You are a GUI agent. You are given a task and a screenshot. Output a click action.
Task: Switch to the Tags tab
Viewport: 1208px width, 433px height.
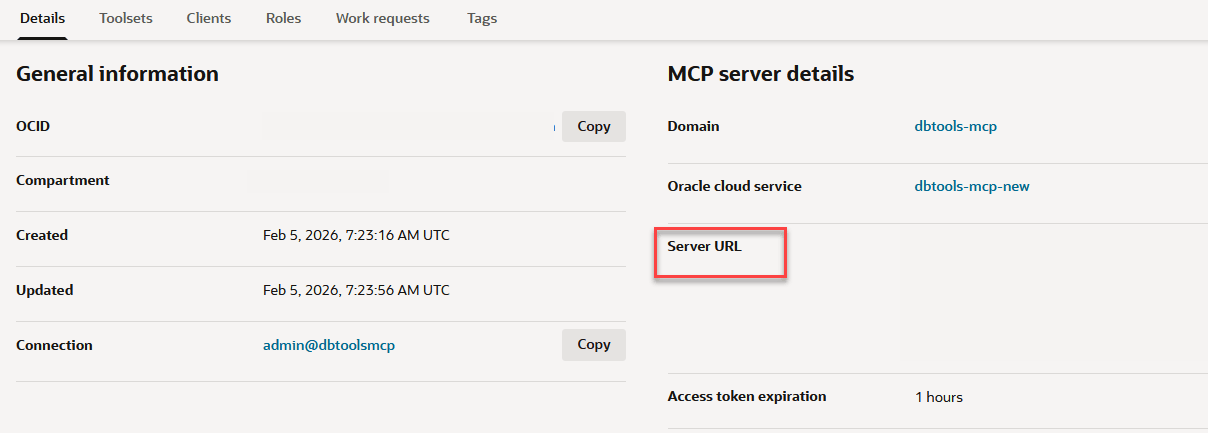click(x=482, y=18)
